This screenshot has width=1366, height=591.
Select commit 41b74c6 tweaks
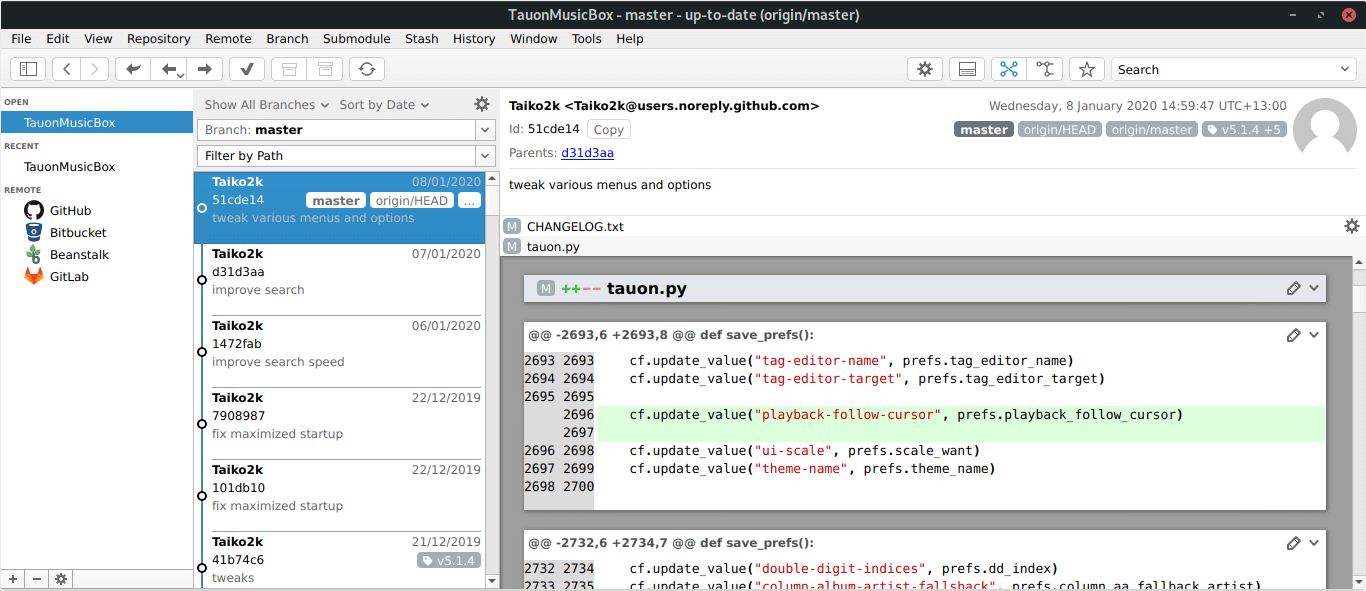tap(339, 559)
